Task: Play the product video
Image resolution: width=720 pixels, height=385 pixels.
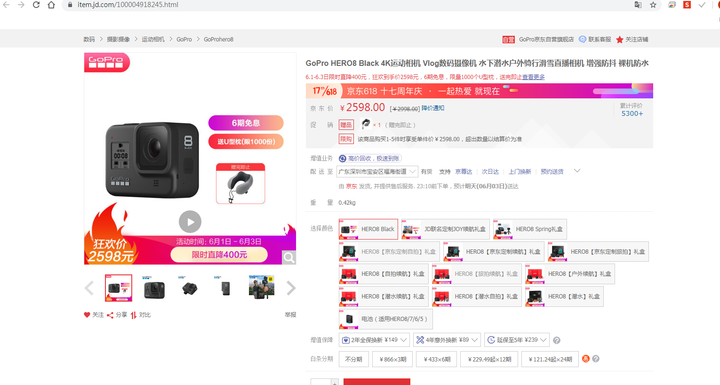Action: click(190, 222)
